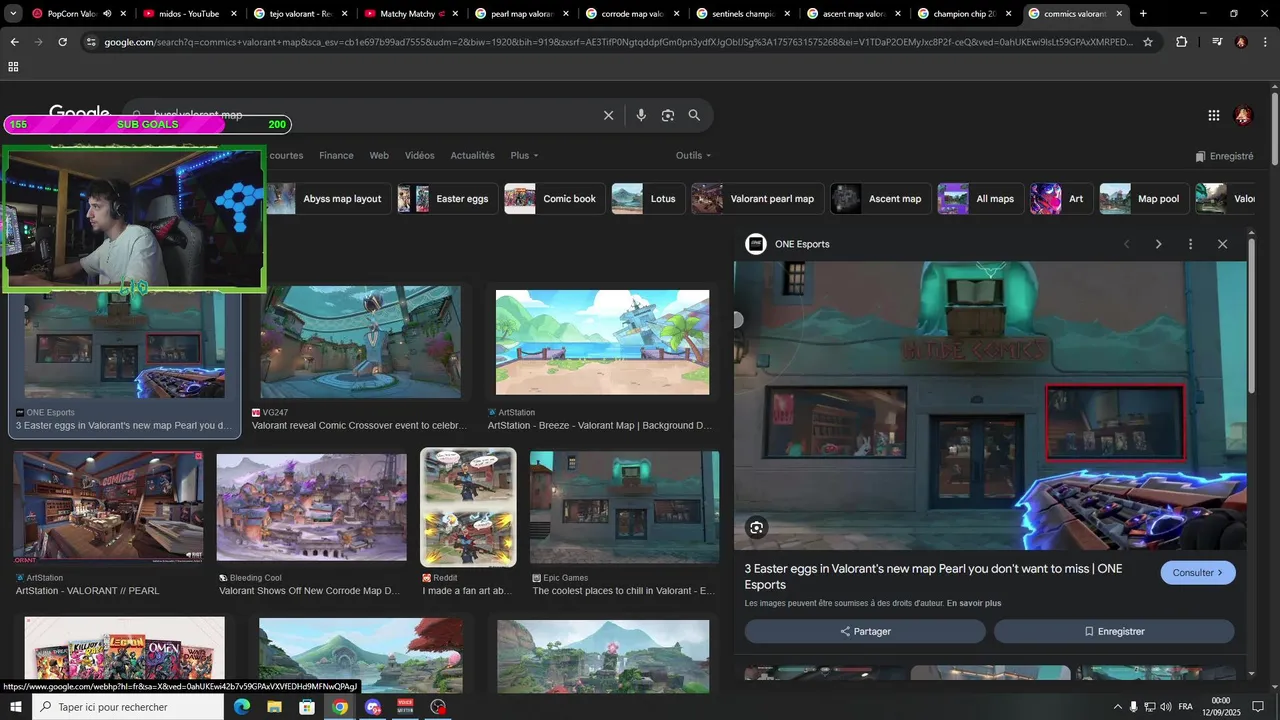Clear the Google search box text
1280x720 pixels.
pyautogui.click(x=608, y=115)
